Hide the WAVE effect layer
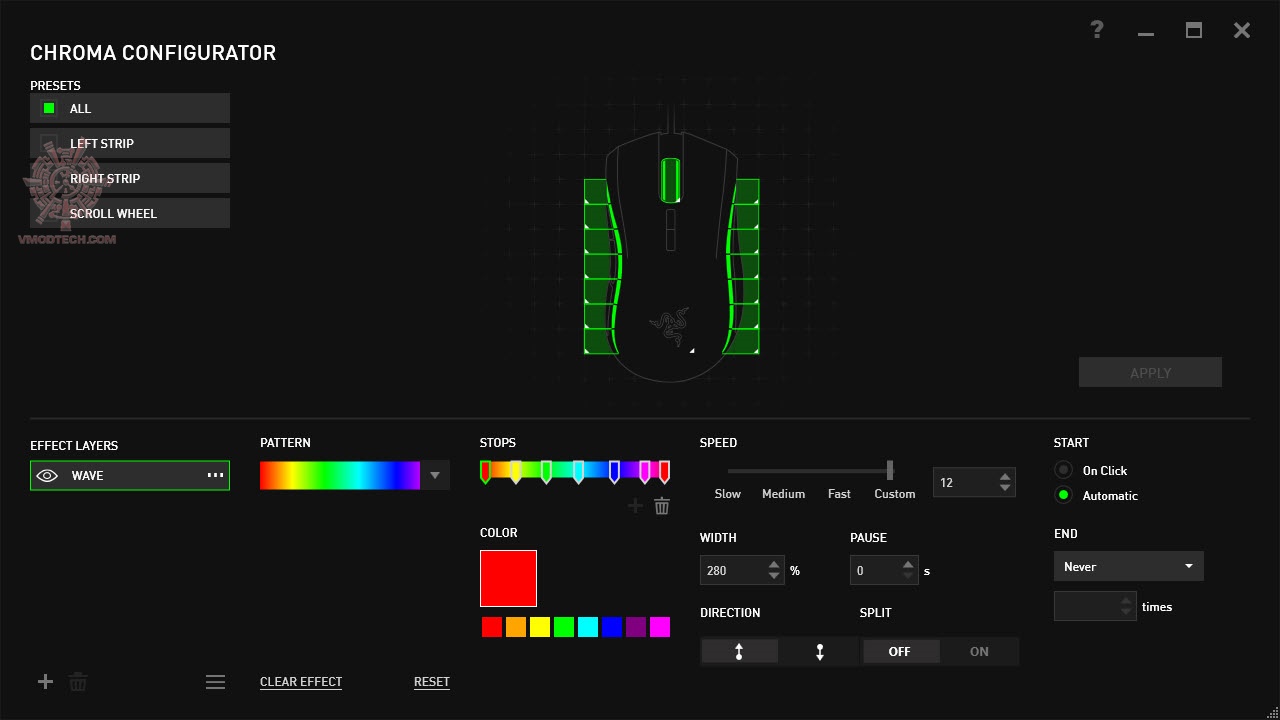 tap(47, 476)
